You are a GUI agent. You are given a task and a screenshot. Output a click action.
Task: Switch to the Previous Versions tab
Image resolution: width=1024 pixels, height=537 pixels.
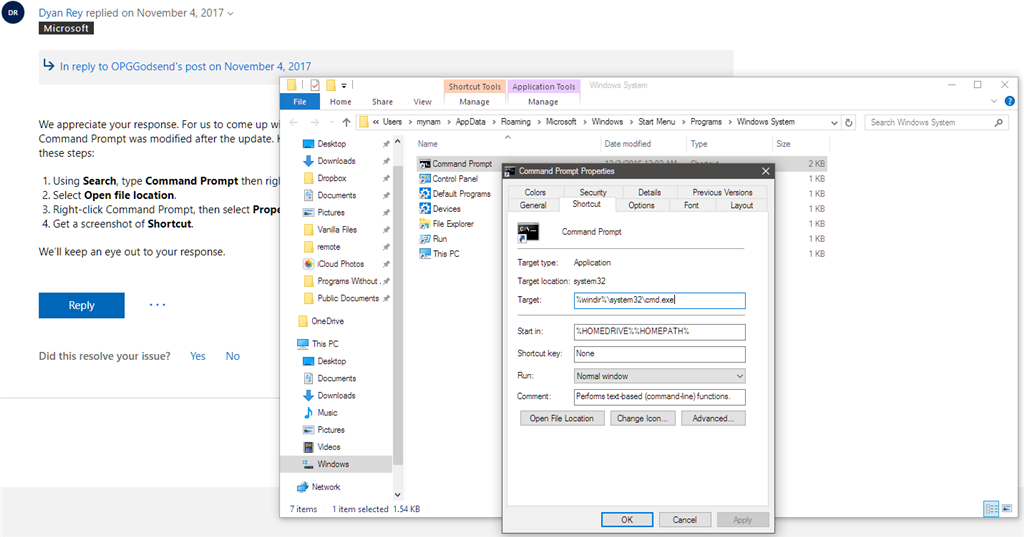(722, 192)
